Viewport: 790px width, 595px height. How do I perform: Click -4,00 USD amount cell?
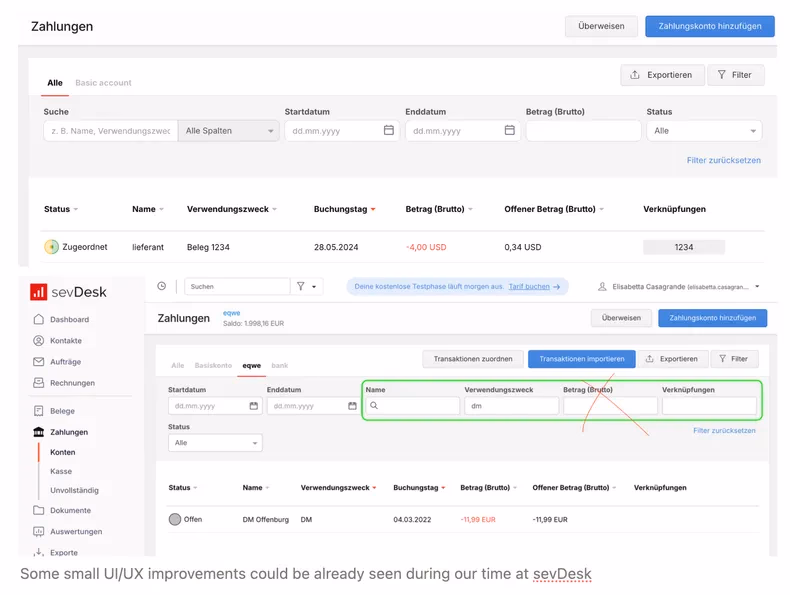point(426,247)
